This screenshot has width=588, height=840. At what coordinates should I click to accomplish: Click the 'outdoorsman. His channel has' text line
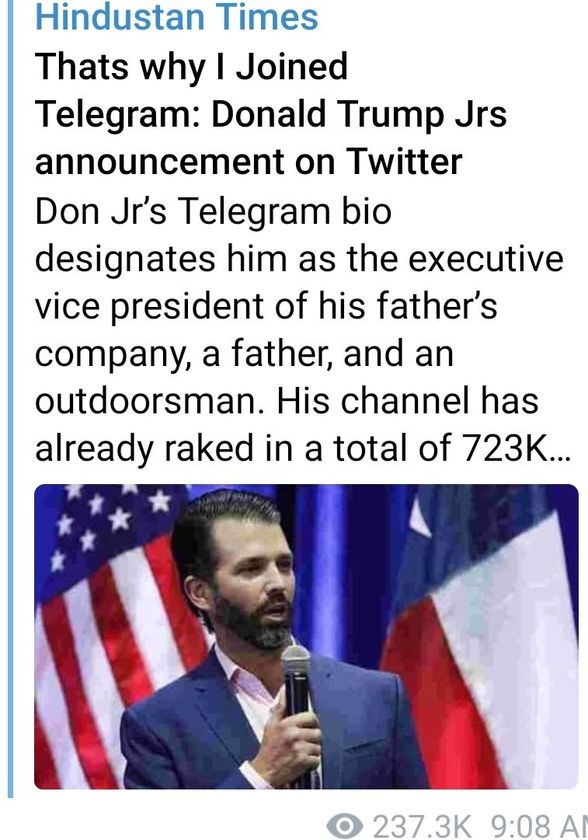pyautogui.click(x=287, y=401)
